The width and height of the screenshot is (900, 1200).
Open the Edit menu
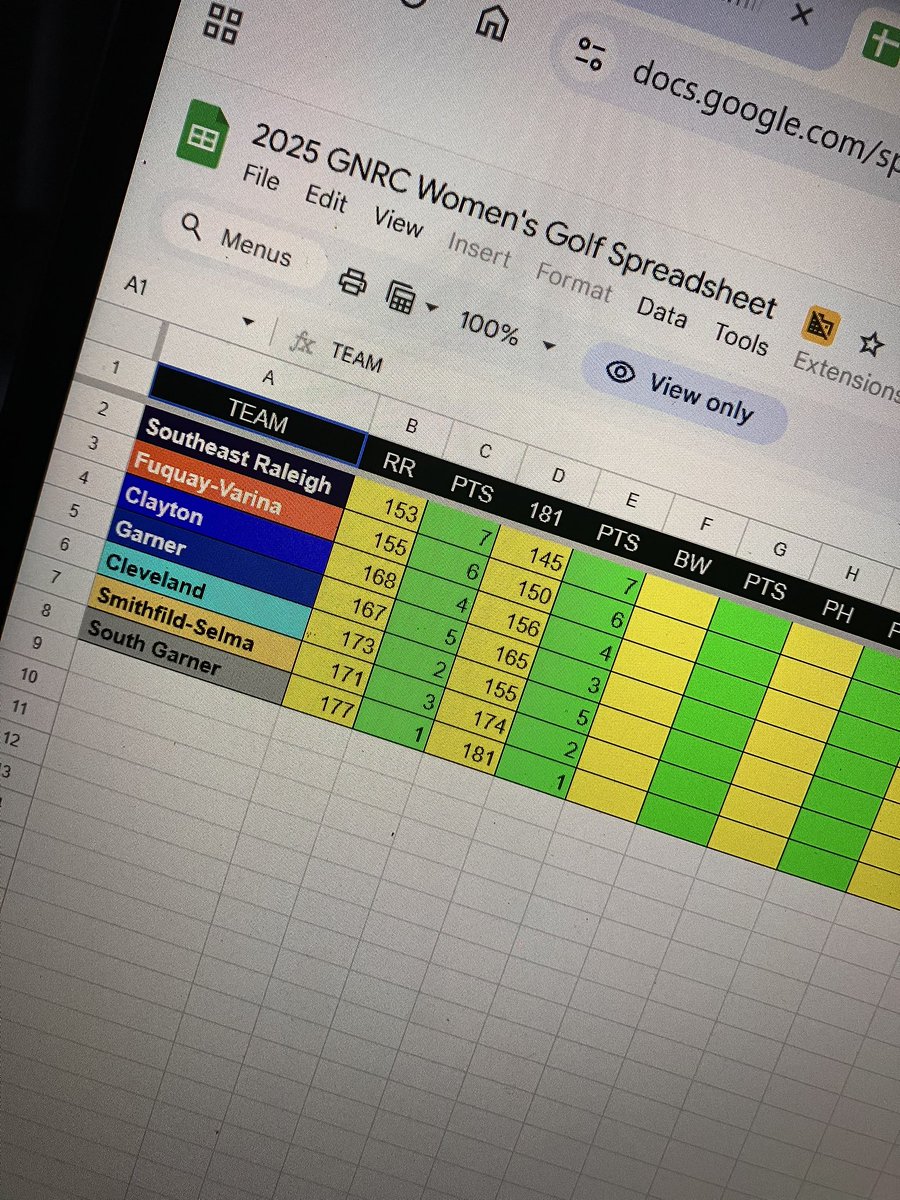point(326,198)
